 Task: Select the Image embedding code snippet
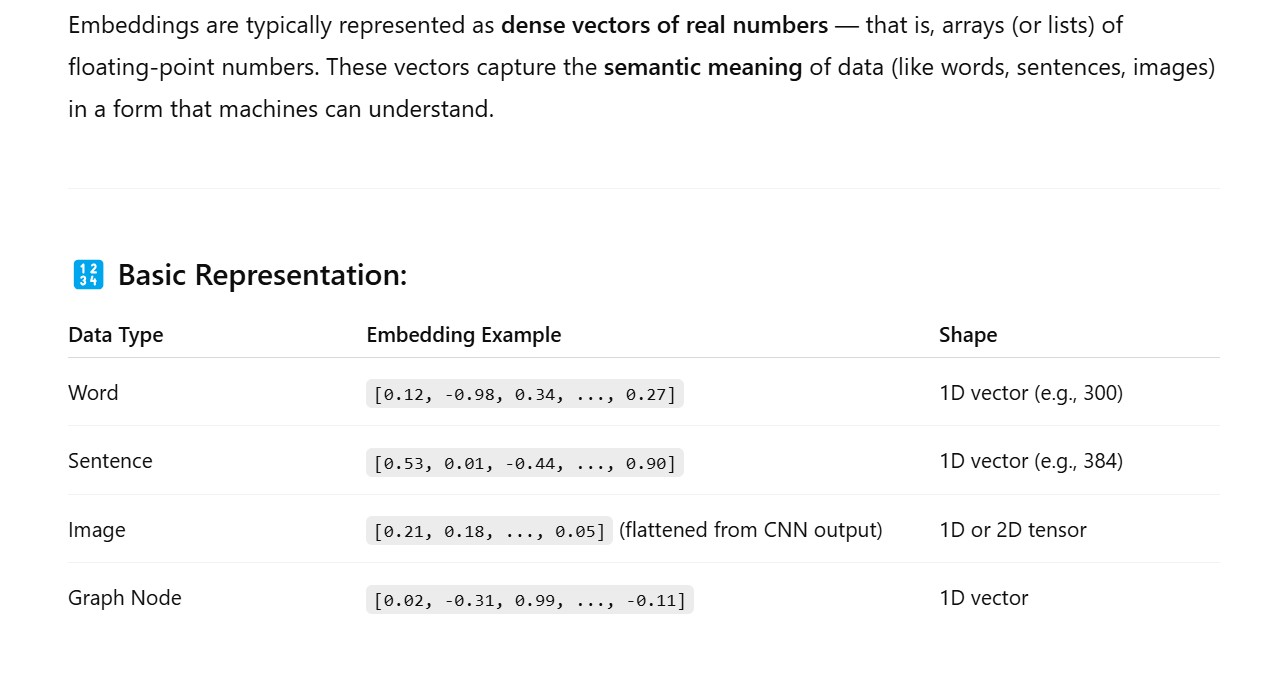[489, 531]
